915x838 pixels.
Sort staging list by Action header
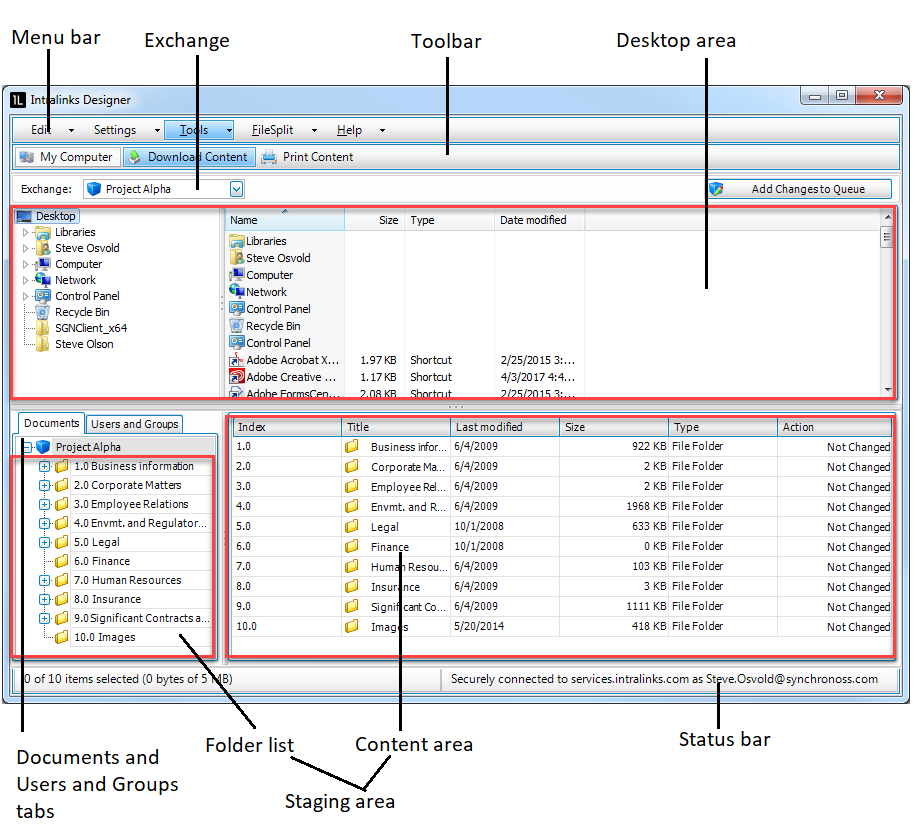[x=834, y=427]
